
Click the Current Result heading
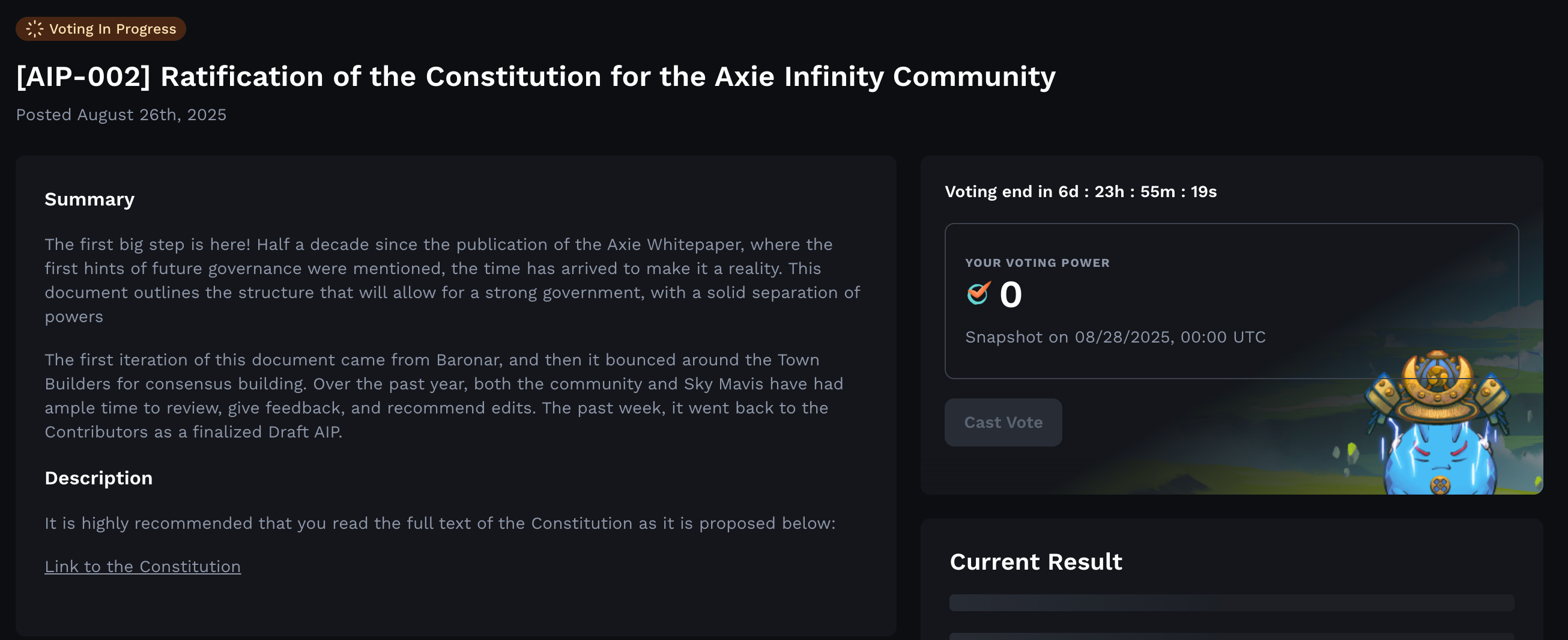point(1036,561)
